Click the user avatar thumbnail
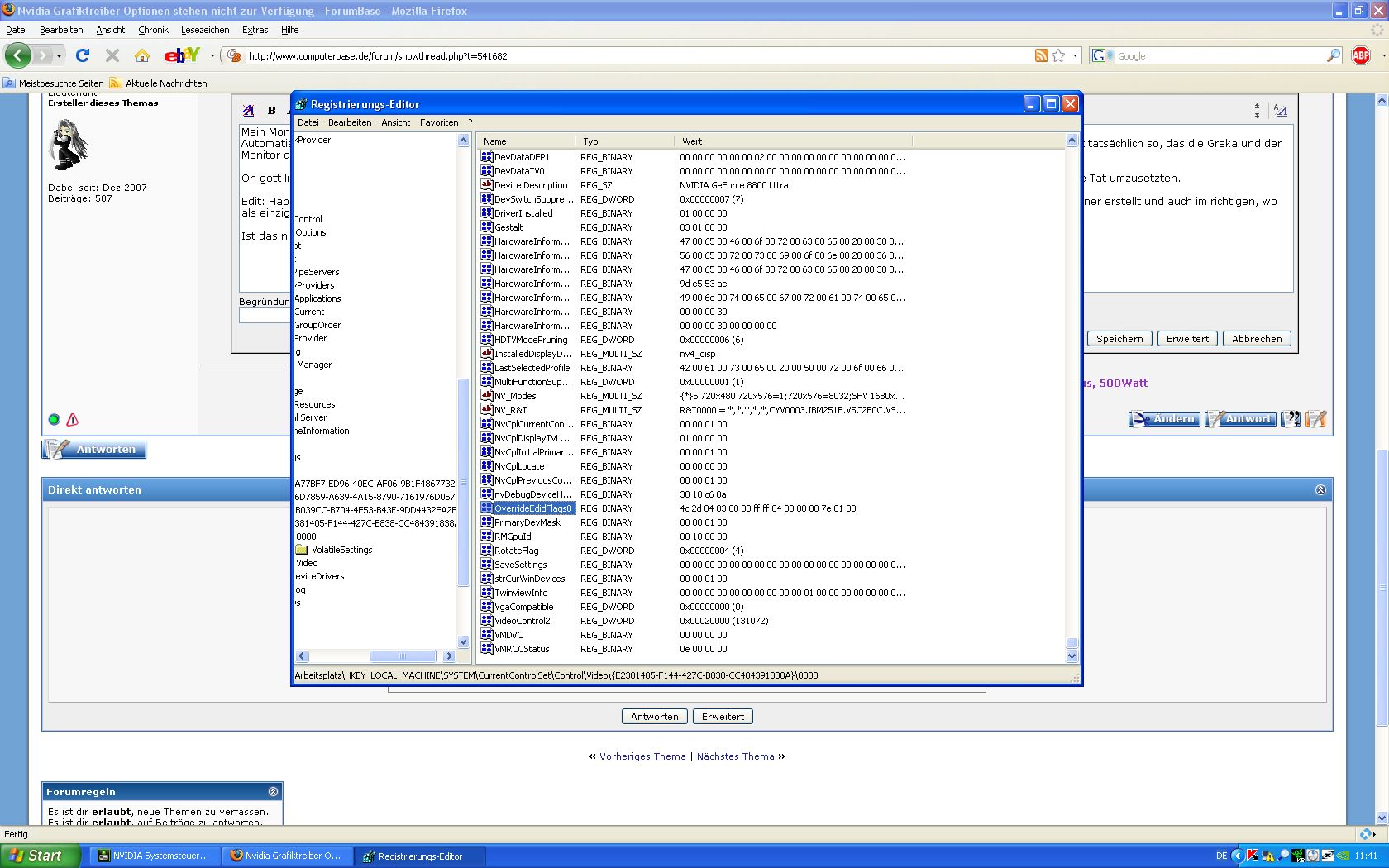This screenshot has height=868, width=1389. coord(69,145)
